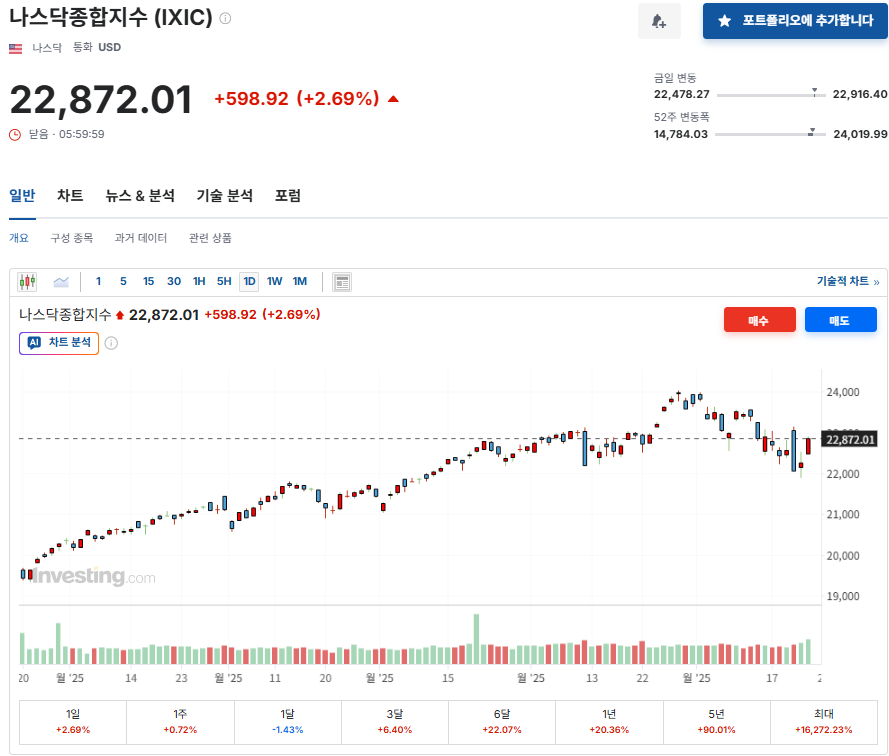Click the 22,872.01 price label on chart axis
This screenshot has height=756, width=889.
click(x=850, y=440)
